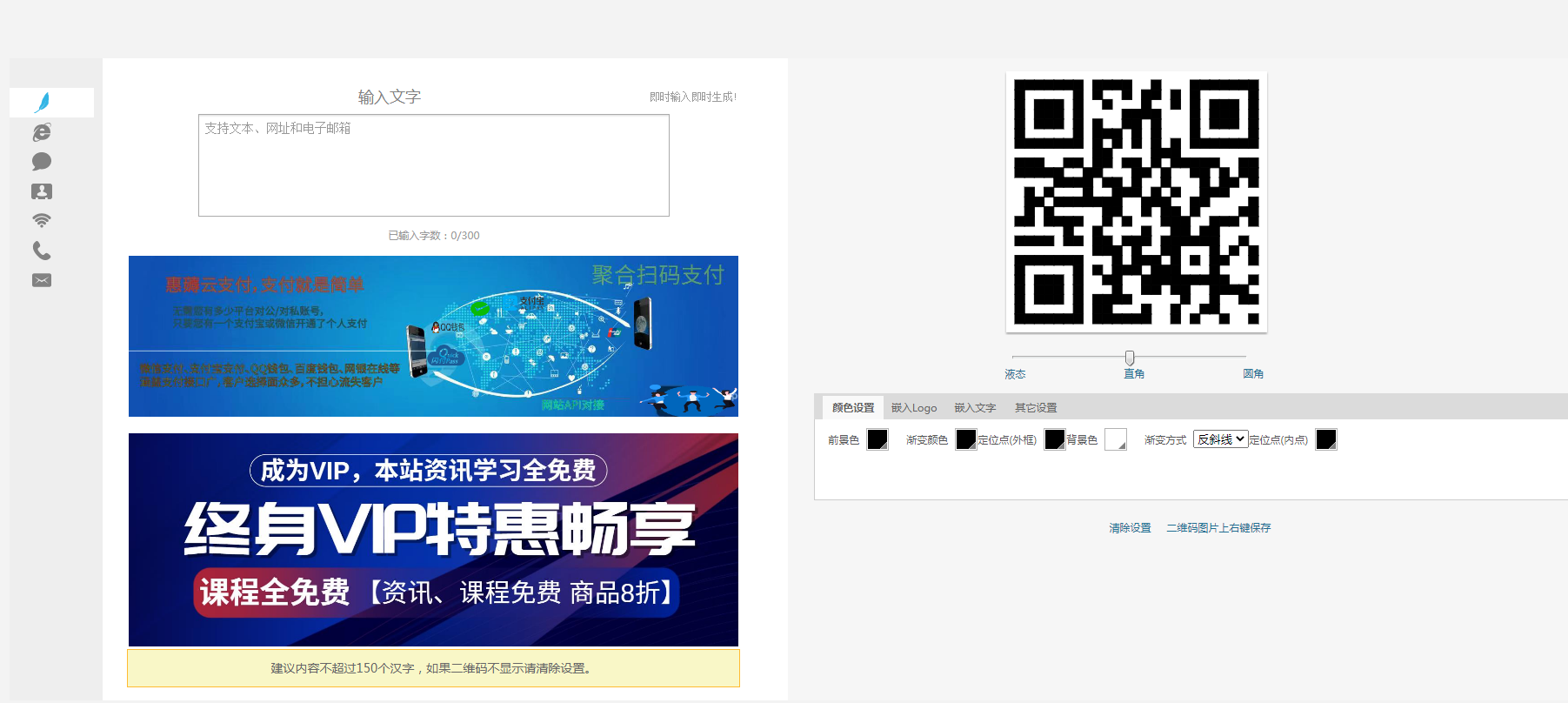
Task: Go to the 其它设置 tab
Action: click(1036, 408)
